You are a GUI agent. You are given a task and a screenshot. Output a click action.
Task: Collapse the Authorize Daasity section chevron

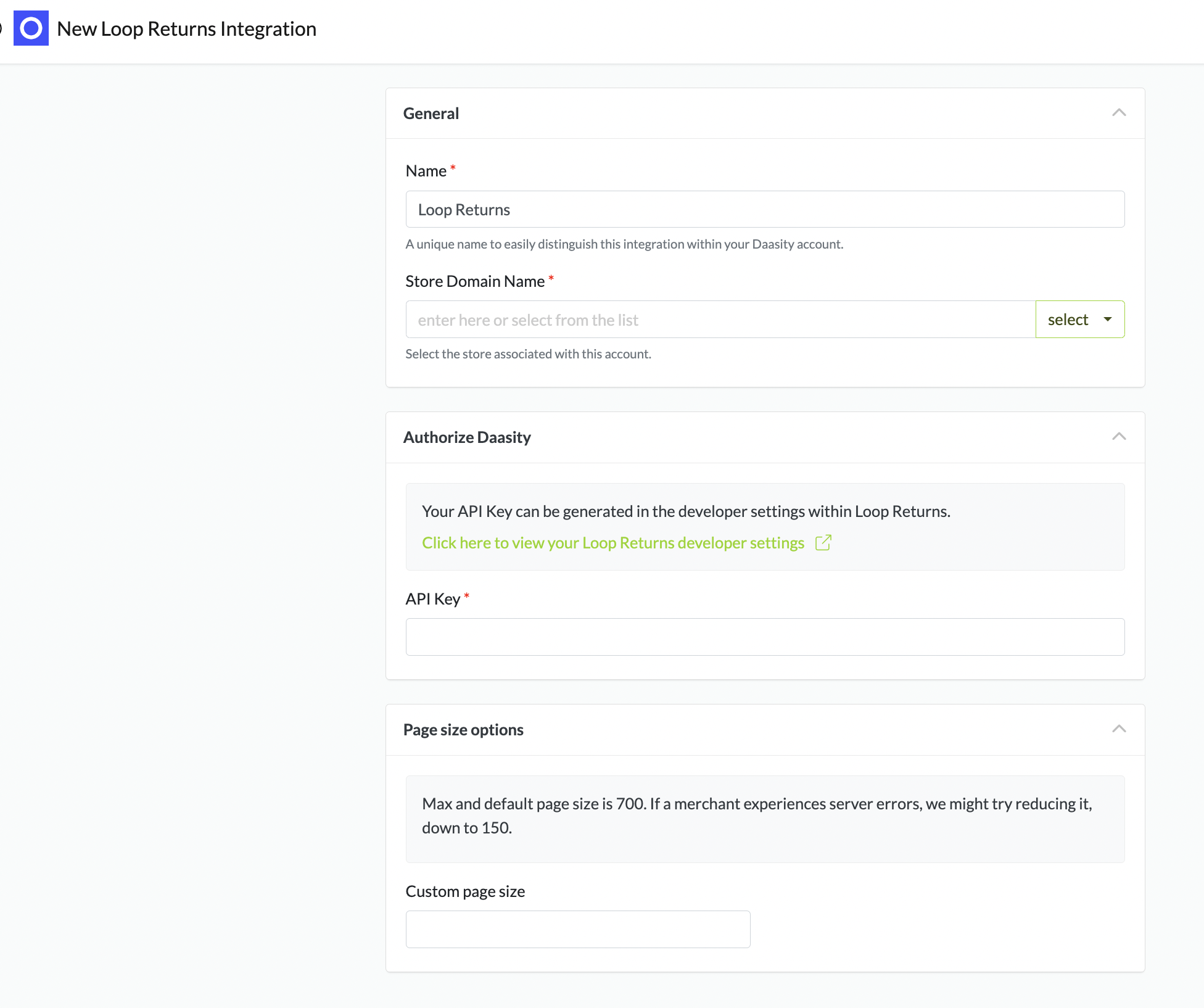click(1119, 437)
